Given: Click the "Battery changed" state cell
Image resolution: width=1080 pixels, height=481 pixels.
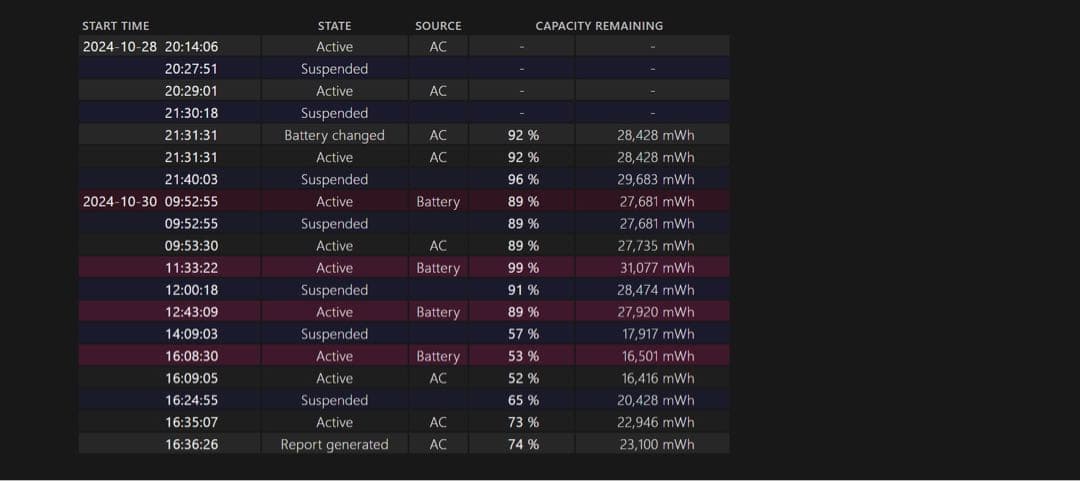Looking at the screenshot, I should [334, 136].
